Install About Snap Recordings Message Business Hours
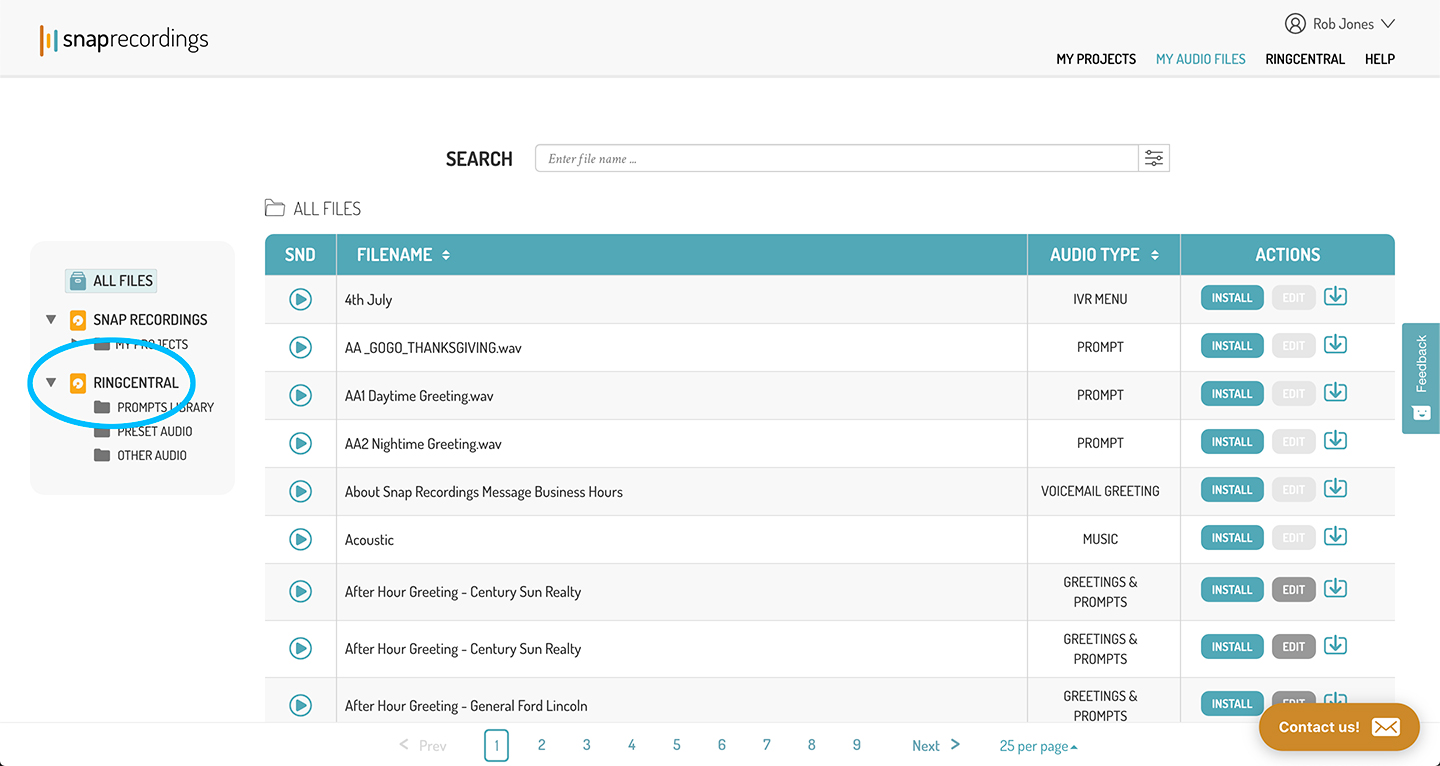The image size is (1440, 766). coord(1232,490)
